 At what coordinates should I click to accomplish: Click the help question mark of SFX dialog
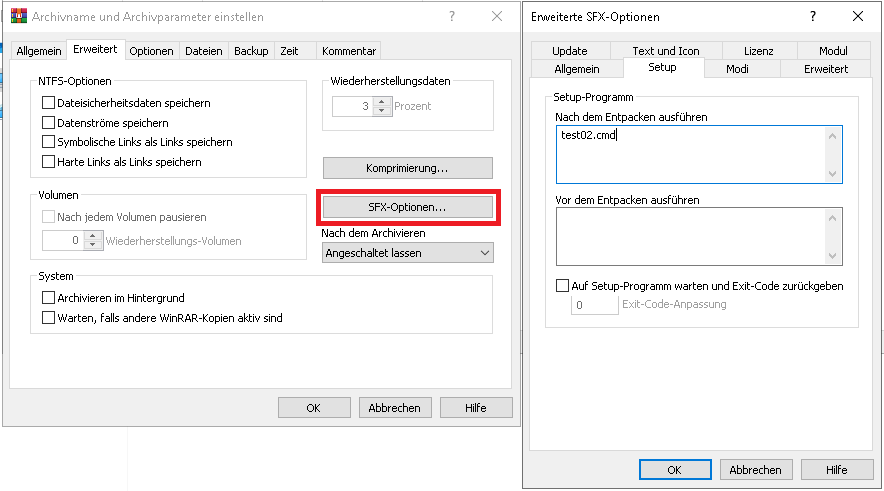tap(812, 17)
